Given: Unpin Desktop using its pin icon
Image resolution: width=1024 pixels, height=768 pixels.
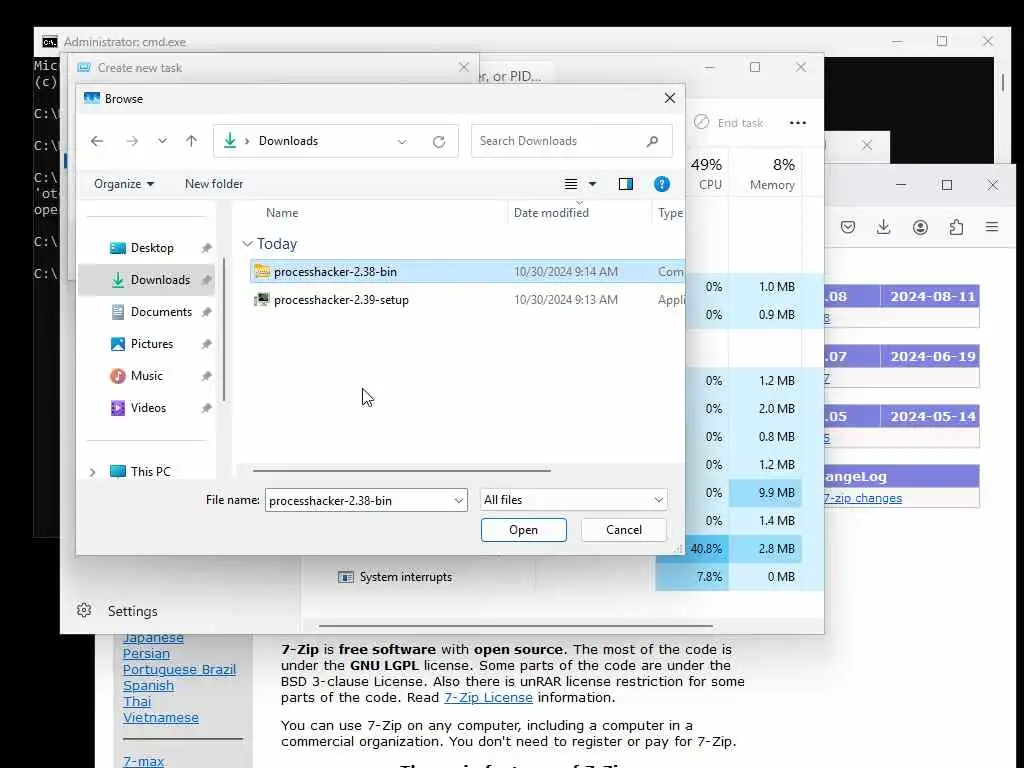Looking at the screenshot, I should tap(206, 248).
